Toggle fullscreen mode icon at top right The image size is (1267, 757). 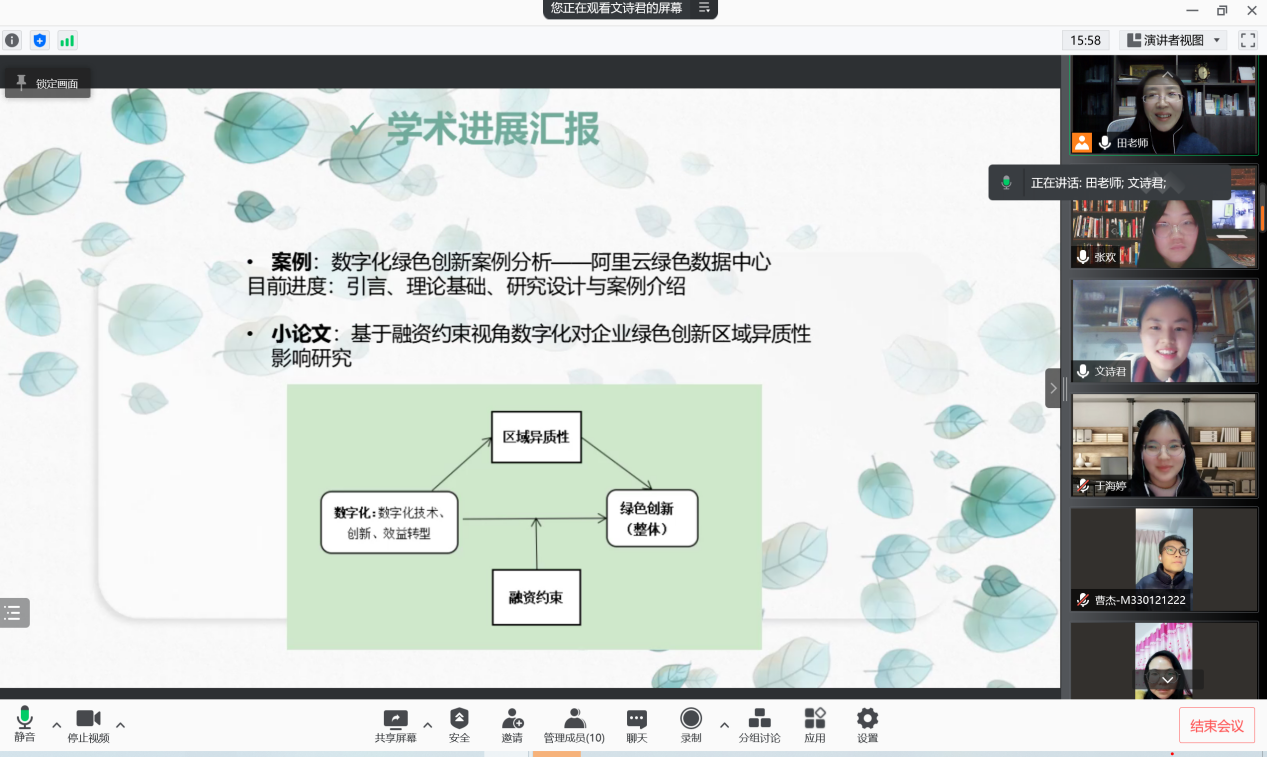click(x=1247, y=40)
